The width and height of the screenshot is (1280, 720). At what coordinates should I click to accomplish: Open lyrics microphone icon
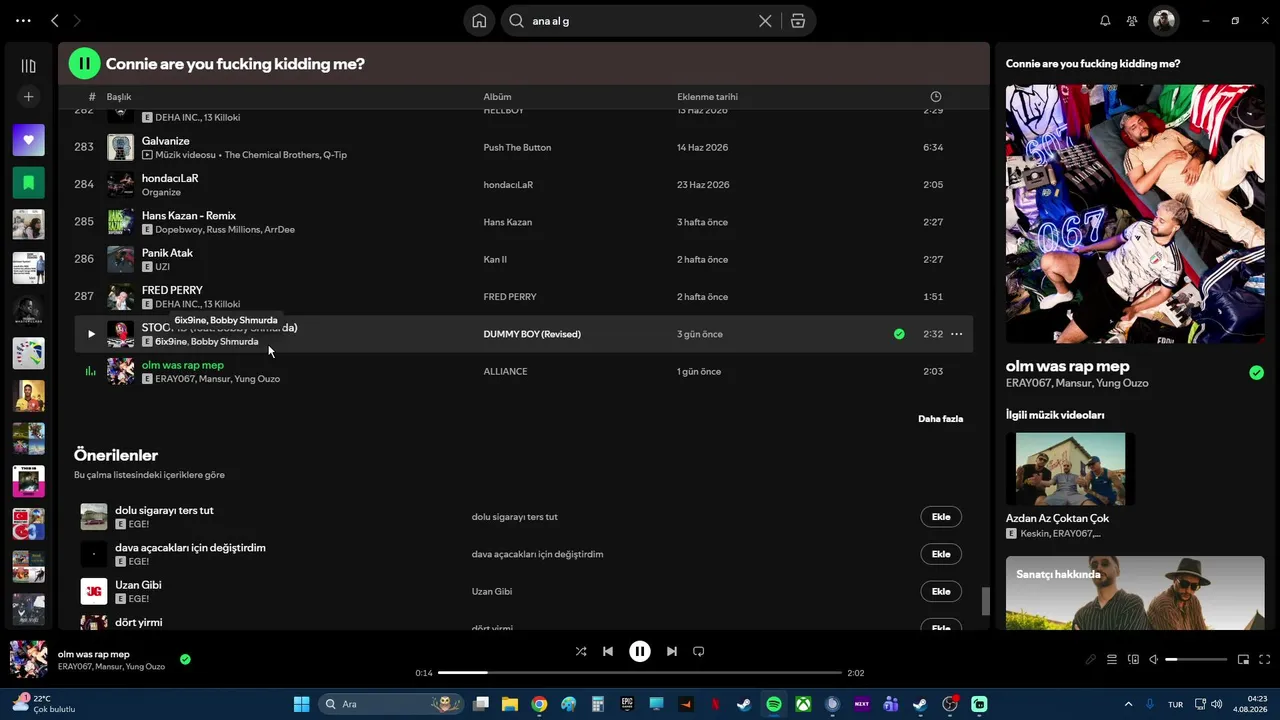tap(1091, 660)
